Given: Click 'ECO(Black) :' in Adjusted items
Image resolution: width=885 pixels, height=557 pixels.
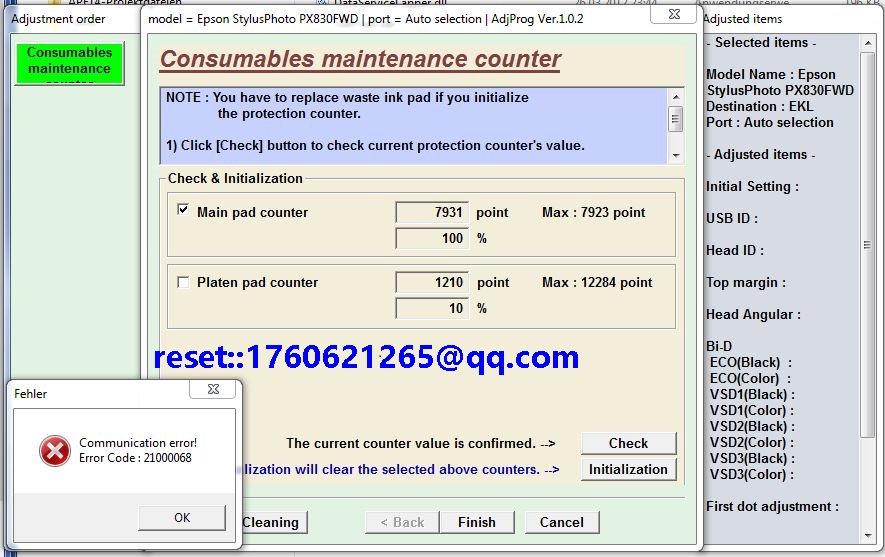Looking at the screenshot, I should pos(751,362).
